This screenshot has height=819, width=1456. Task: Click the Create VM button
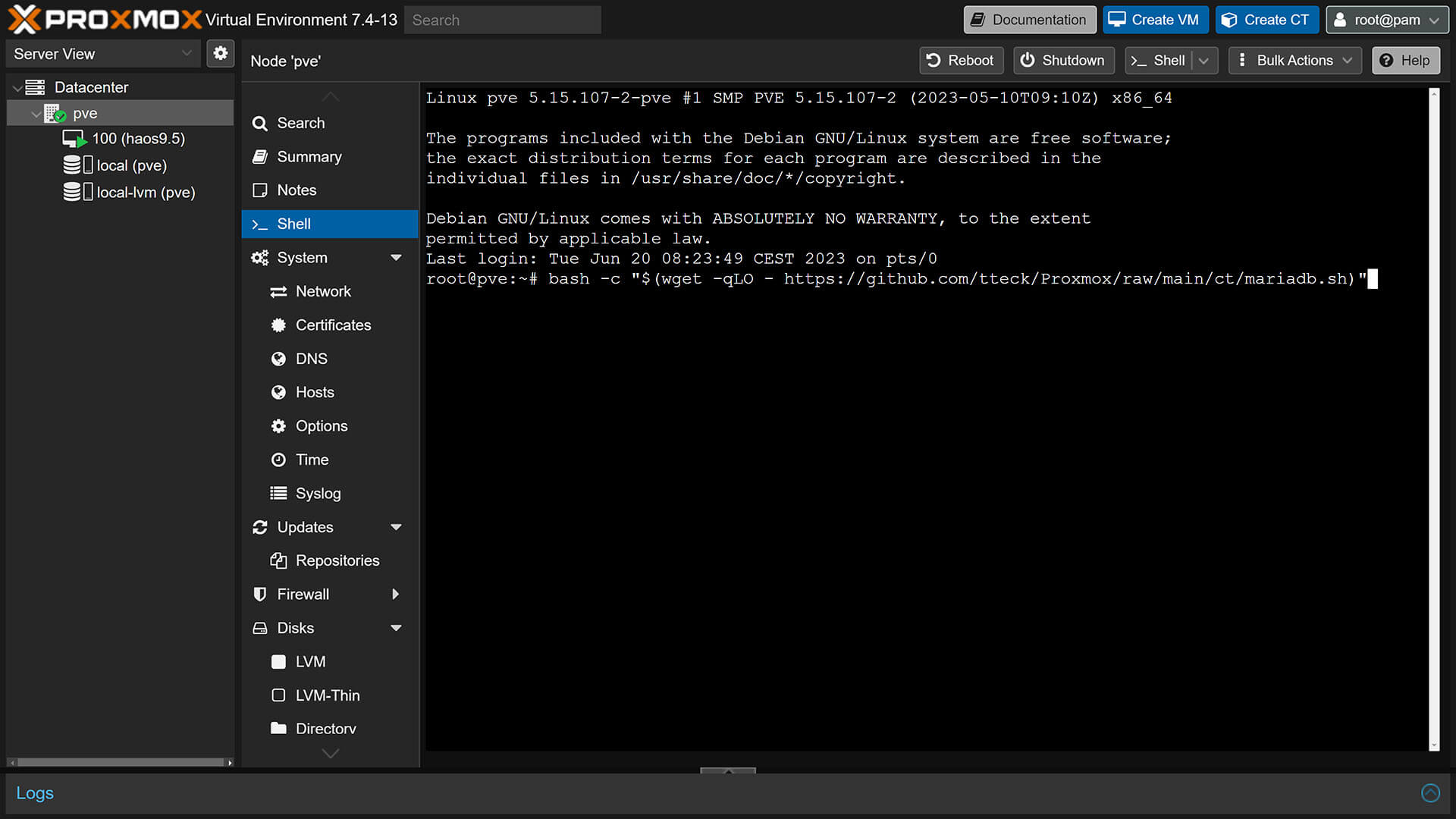1155,20
